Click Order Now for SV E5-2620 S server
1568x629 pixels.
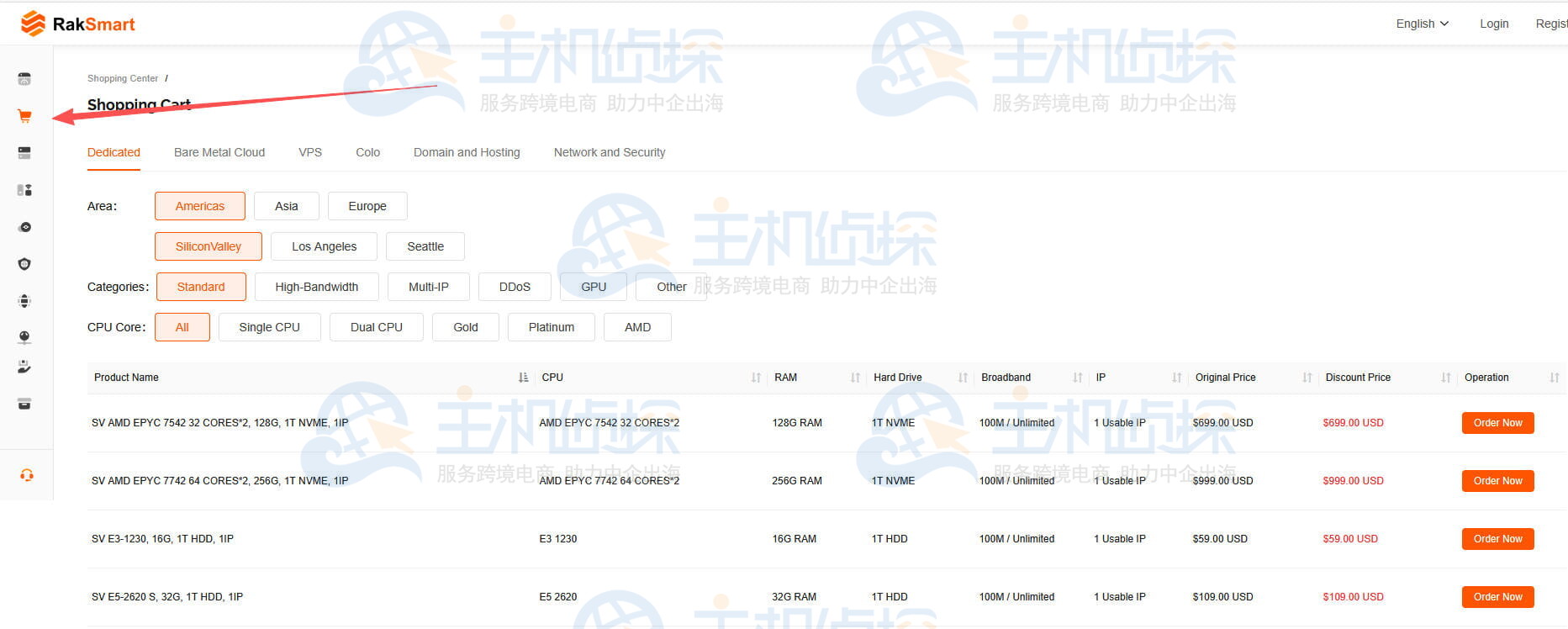pos(1498,597)
